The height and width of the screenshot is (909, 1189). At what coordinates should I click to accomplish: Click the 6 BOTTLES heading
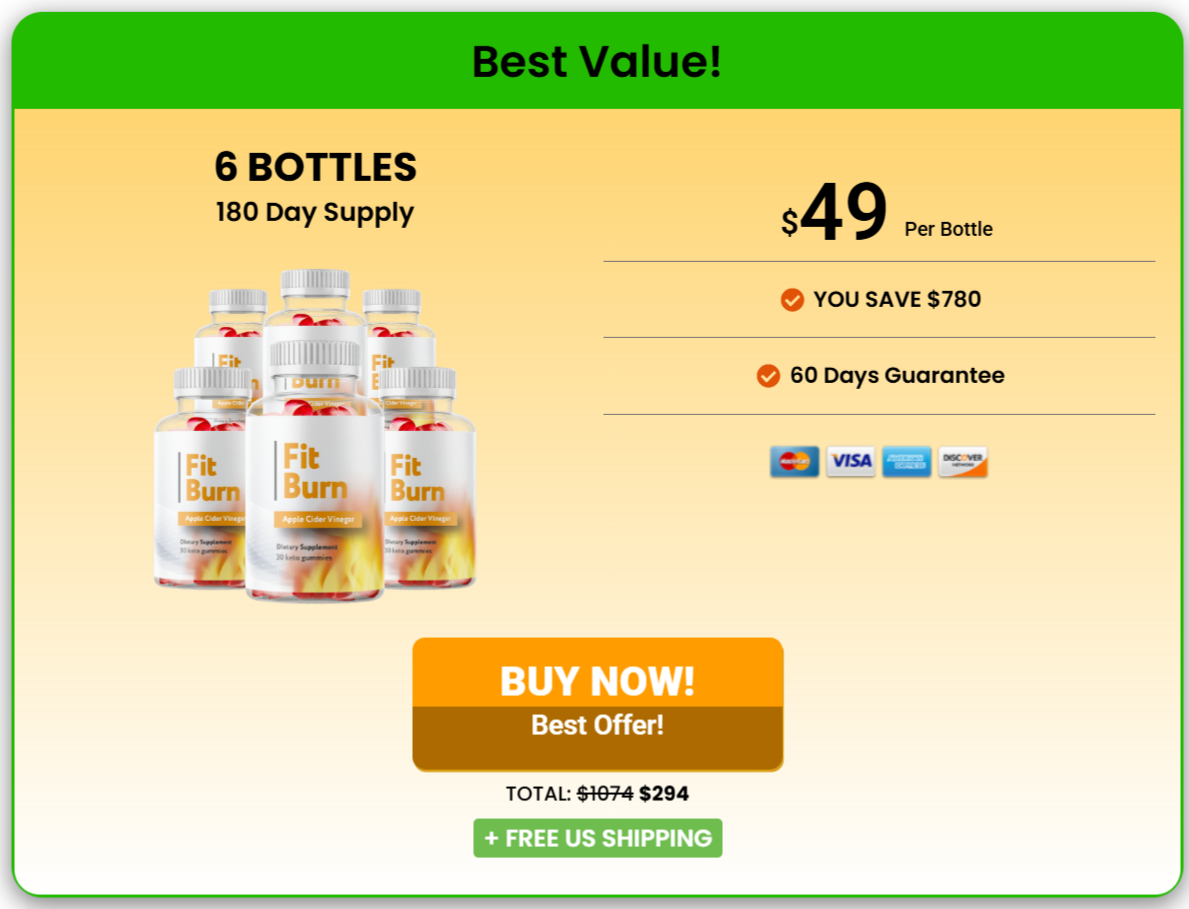point(315,167)
